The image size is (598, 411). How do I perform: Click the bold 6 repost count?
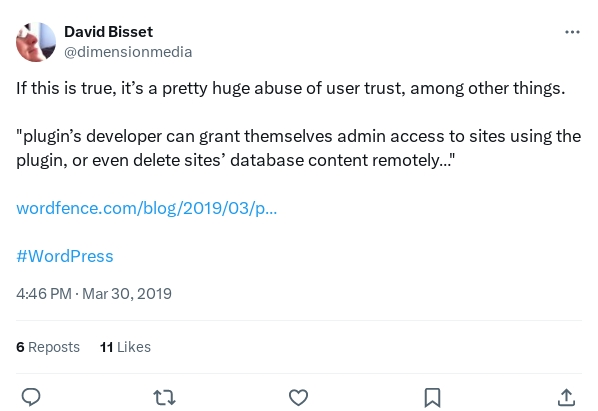(x=20, y=347)
